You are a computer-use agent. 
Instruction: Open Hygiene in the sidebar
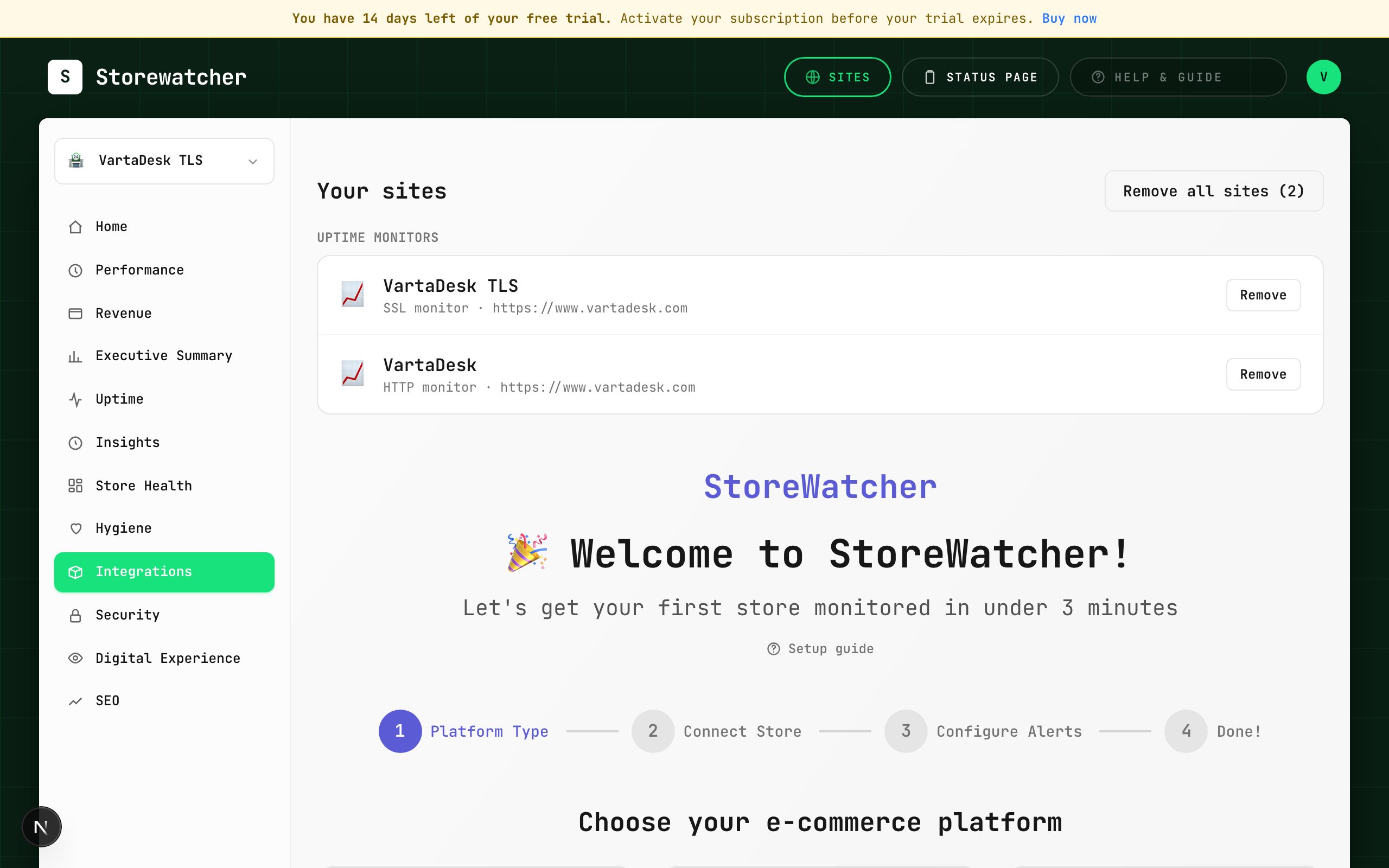164,529
